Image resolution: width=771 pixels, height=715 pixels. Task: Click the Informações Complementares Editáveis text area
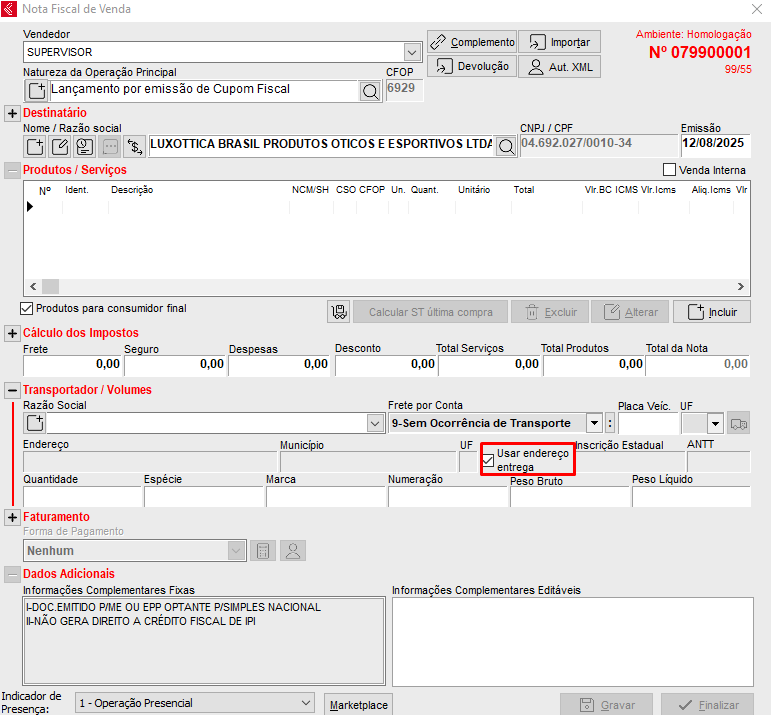570,642
